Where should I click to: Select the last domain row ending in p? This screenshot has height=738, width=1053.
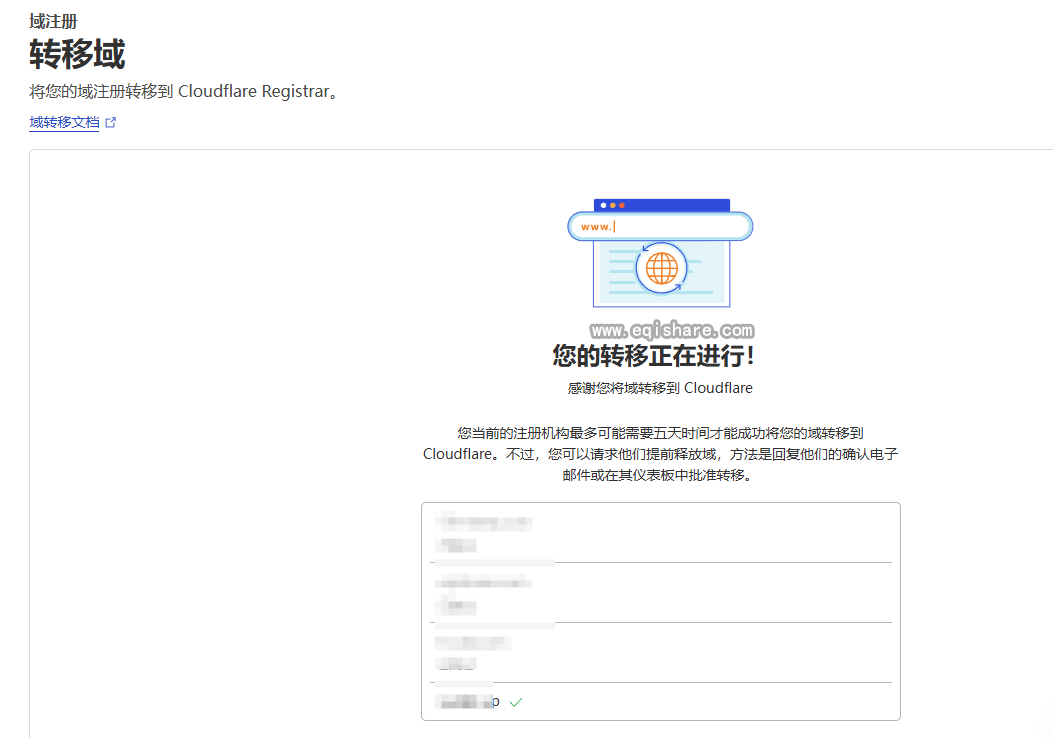tap(660, 702)
